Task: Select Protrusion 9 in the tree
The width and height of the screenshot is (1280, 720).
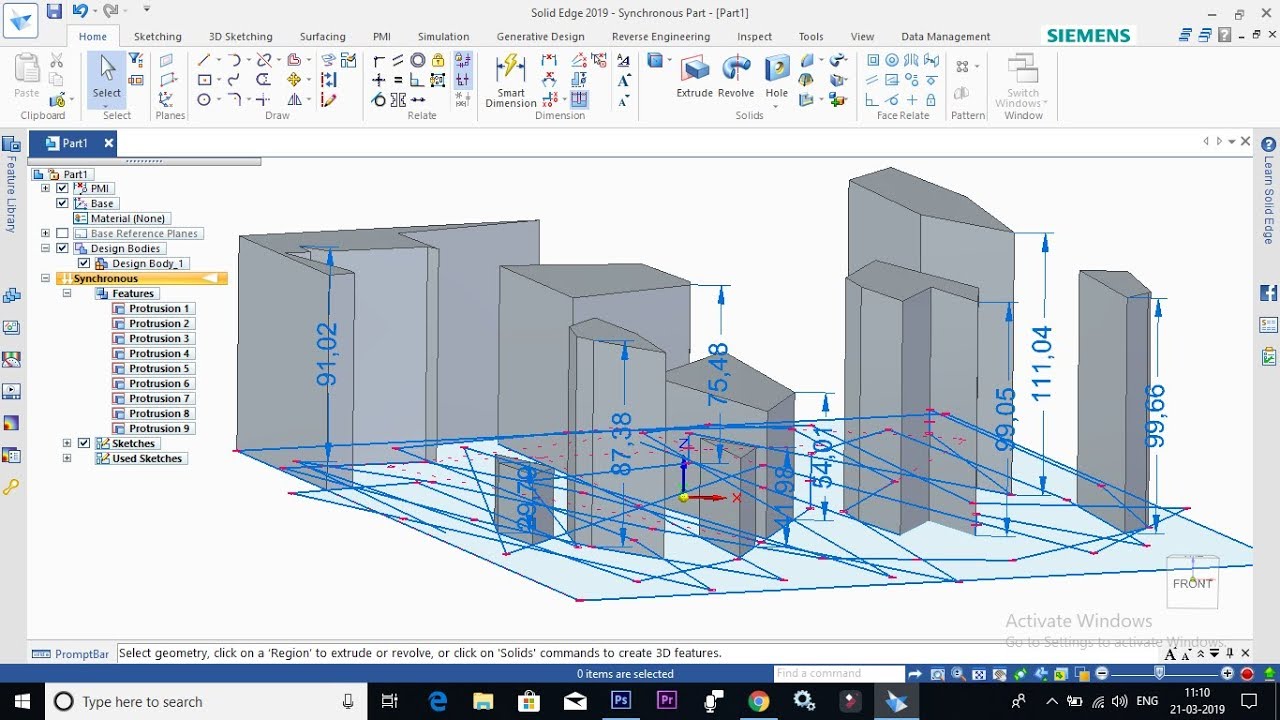Action: [x=153, y=428]
